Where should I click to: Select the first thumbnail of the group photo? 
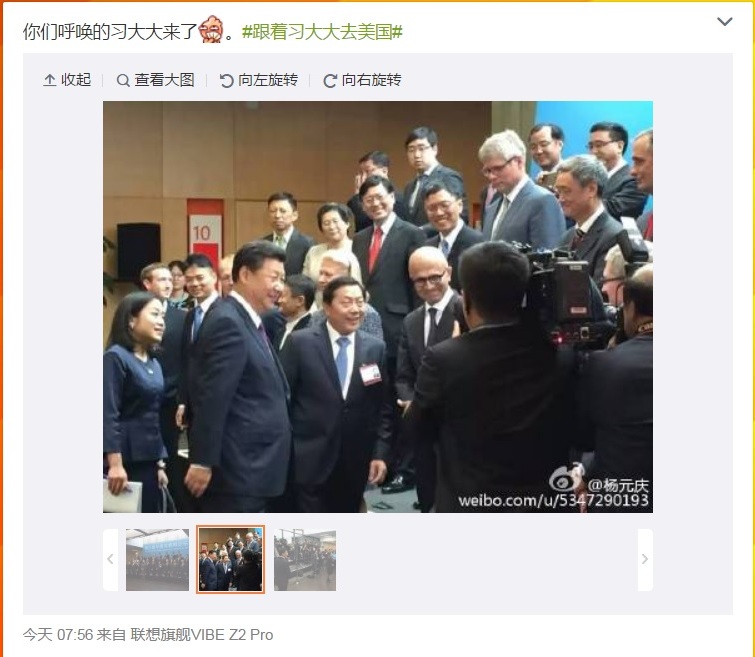157,560
